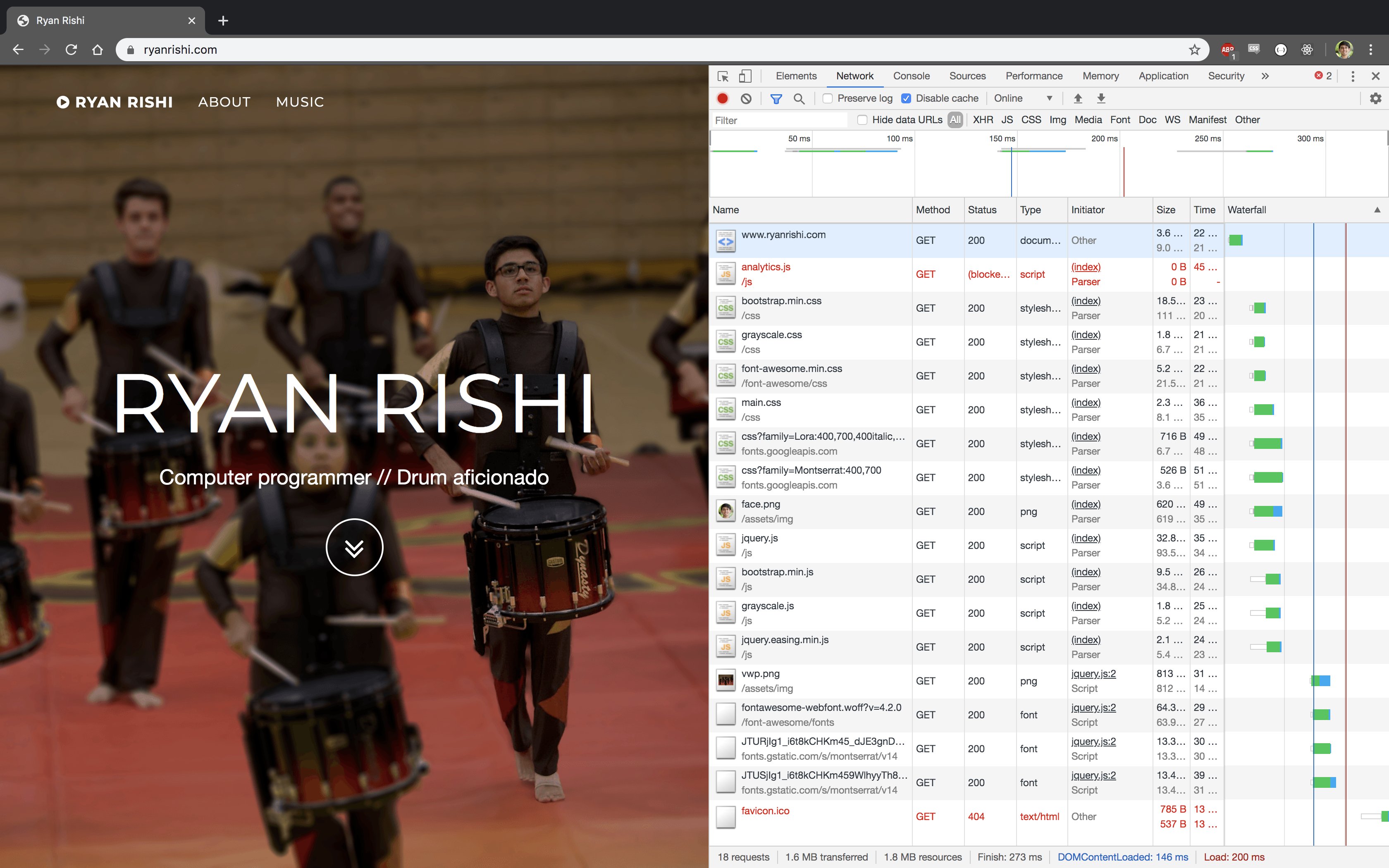The height and width of the screenshot is (868, 1389).
Task: Click the export (download arrow) icon
Action: (1101, 98)
